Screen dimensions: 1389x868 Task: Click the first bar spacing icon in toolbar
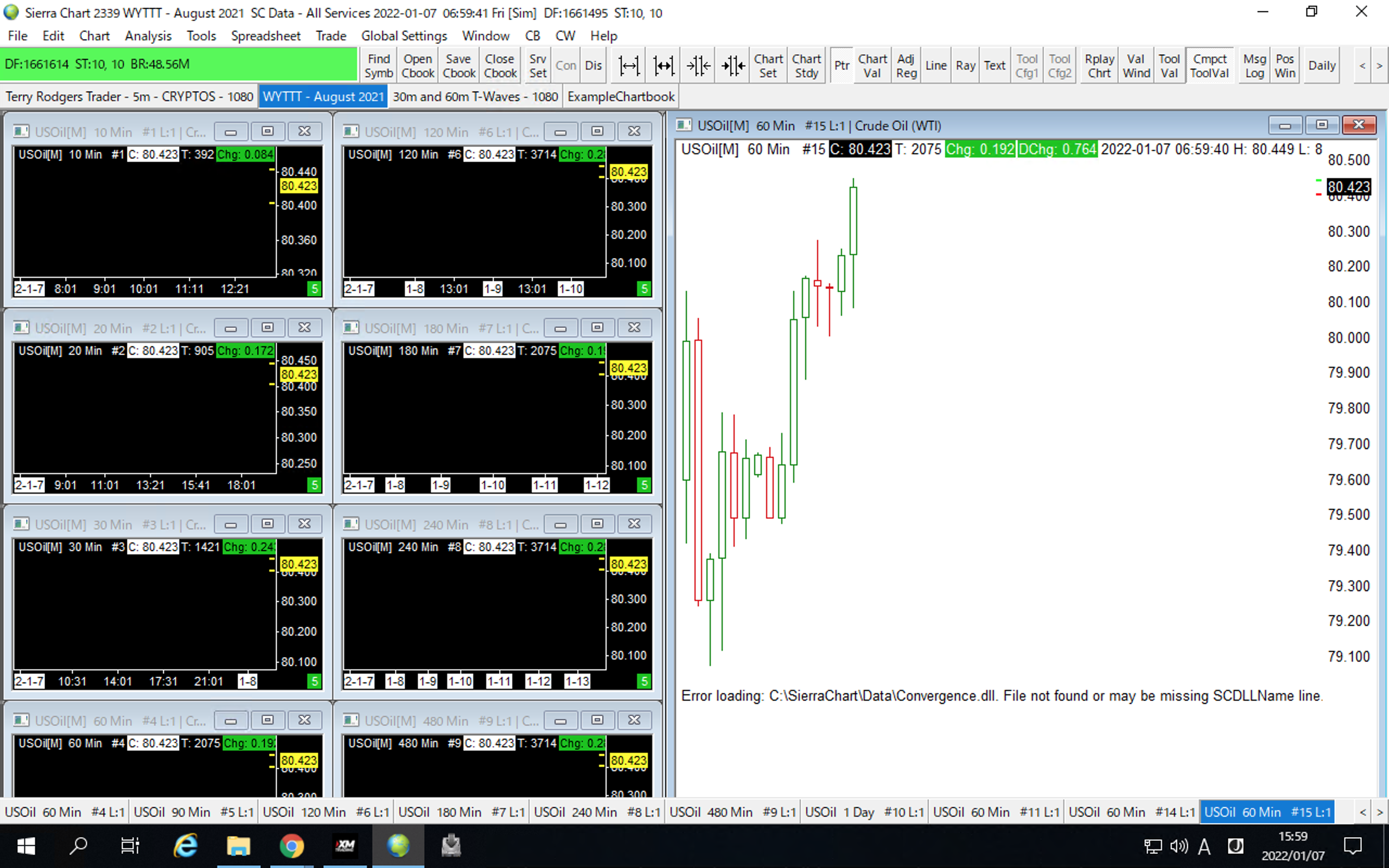tap(629, 66)
